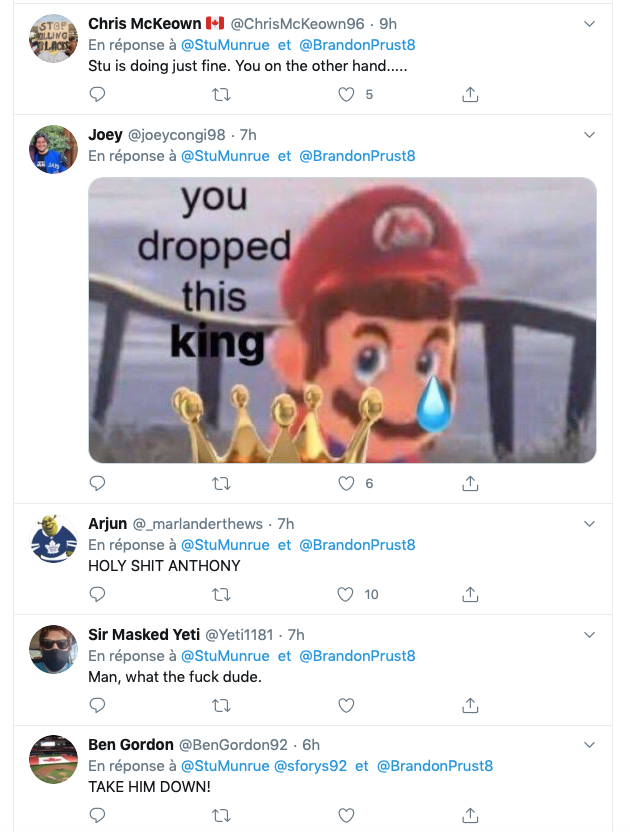Screen dimensions: 630x832
Task: Share Joey's Mario meme tweet
Action: pyautogui.click(x=470, y=483)
